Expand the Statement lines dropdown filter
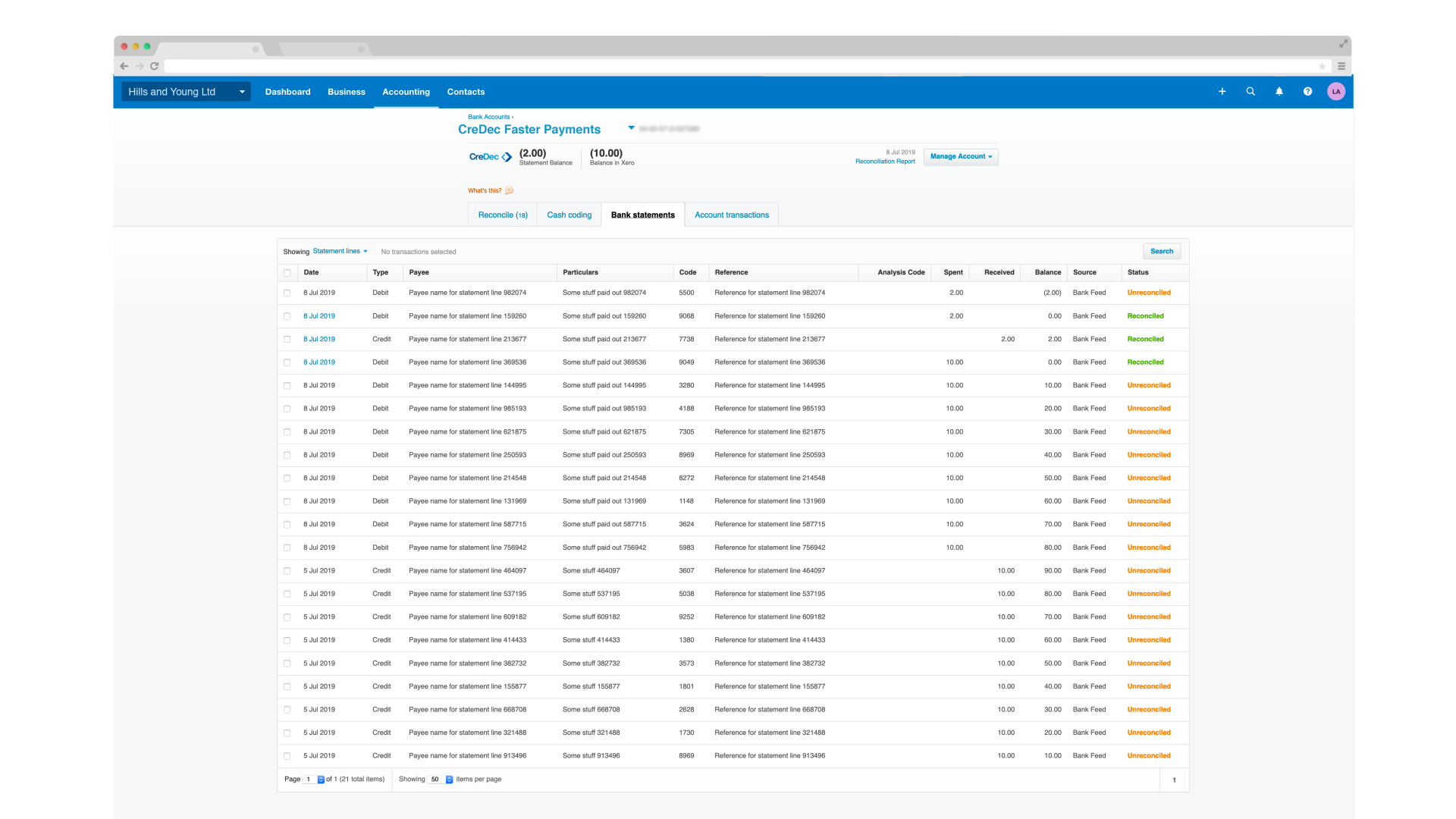1456x819 pixels. point(338,251)
